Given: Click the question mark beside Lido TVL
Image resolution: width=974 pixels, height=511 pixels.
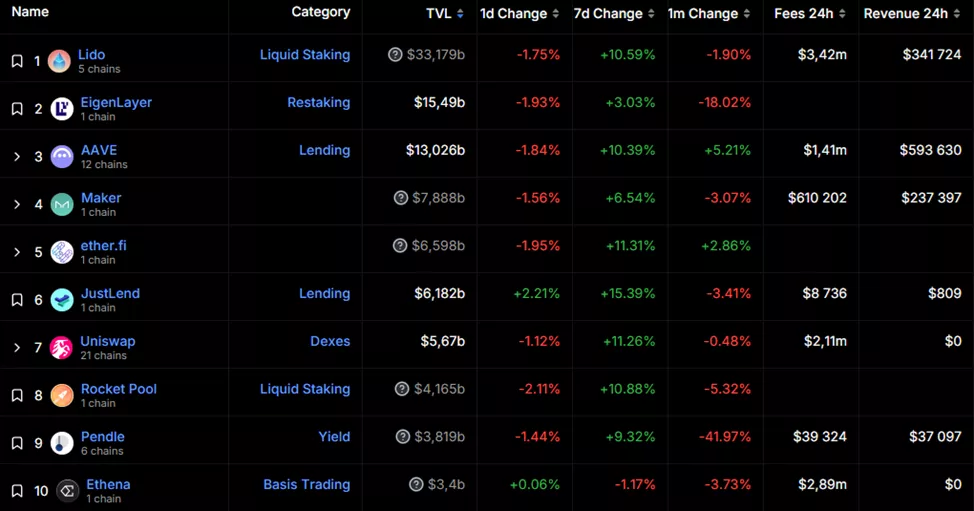Looking at the screenshot, I should point(395,55).
